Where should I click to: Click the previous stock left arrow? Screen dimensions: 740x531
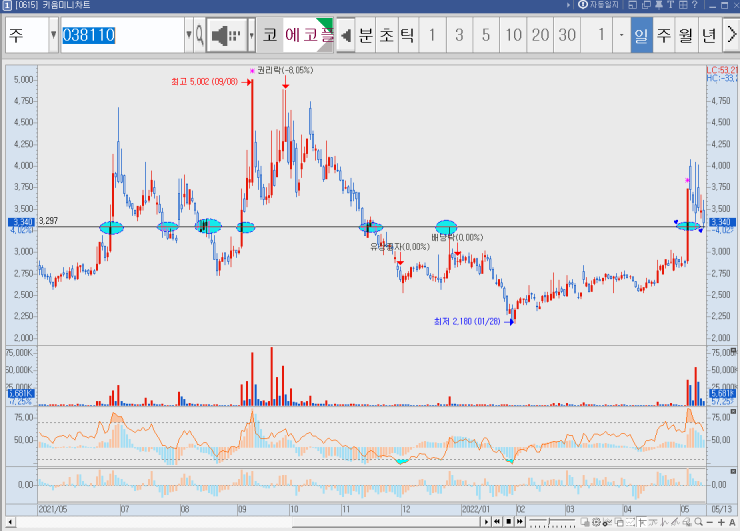click(x=346, y=35)
